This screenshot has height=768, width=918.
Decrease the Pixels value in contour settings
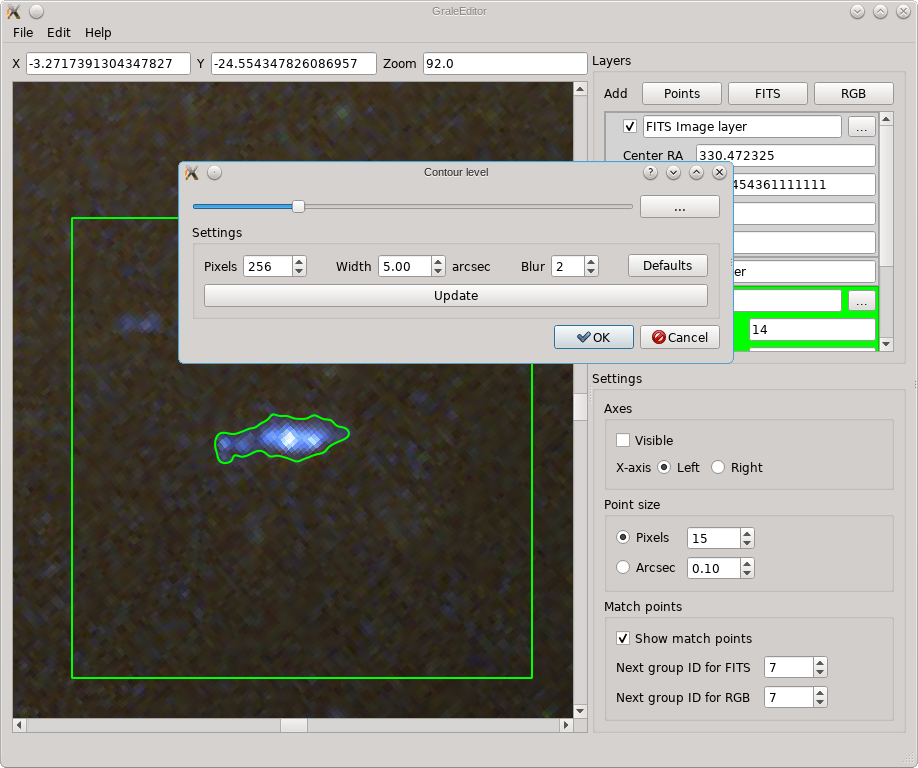[299, 271]
